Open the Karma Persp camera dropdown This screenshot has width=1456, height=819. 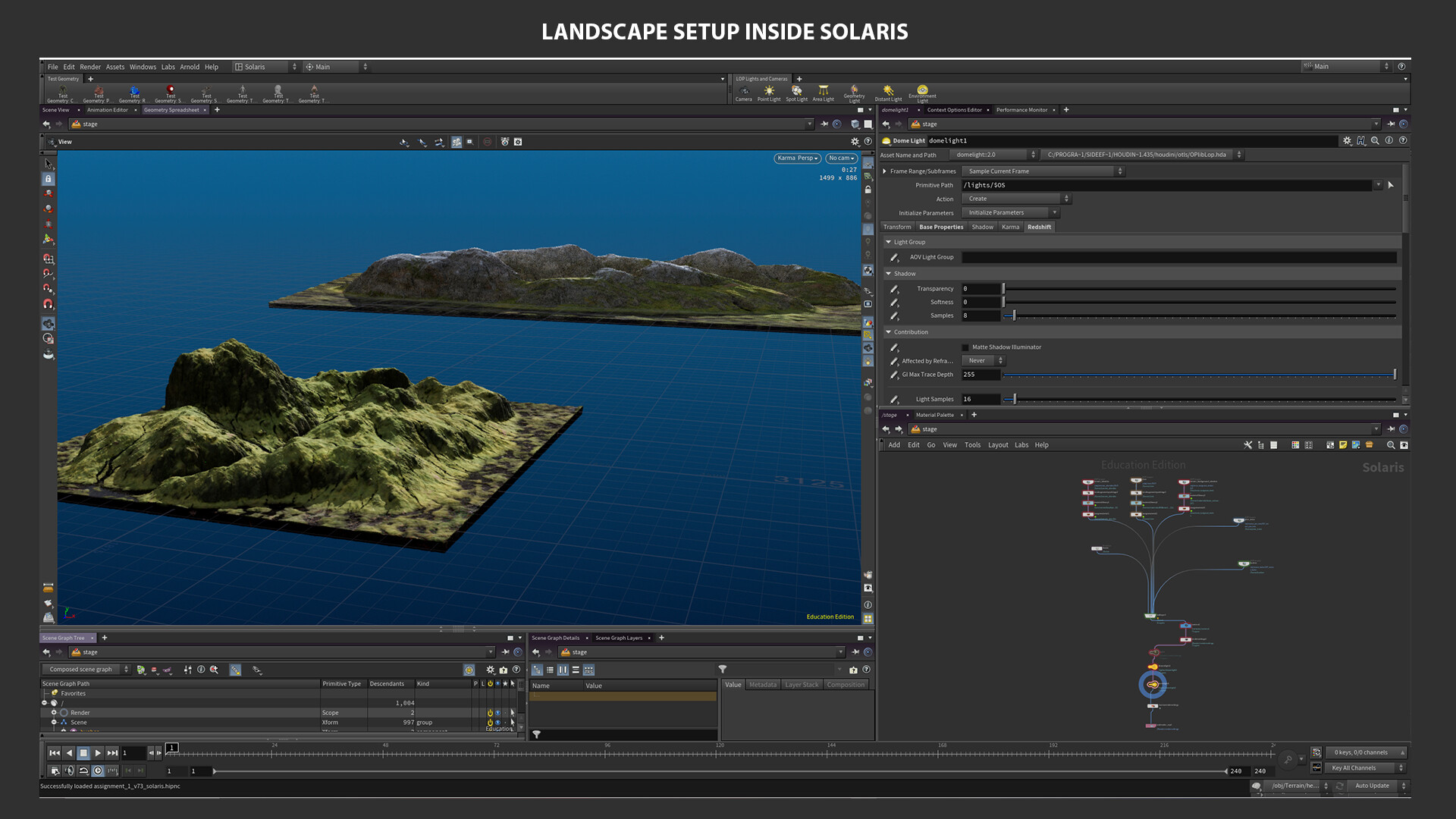[x=795, y=158]
